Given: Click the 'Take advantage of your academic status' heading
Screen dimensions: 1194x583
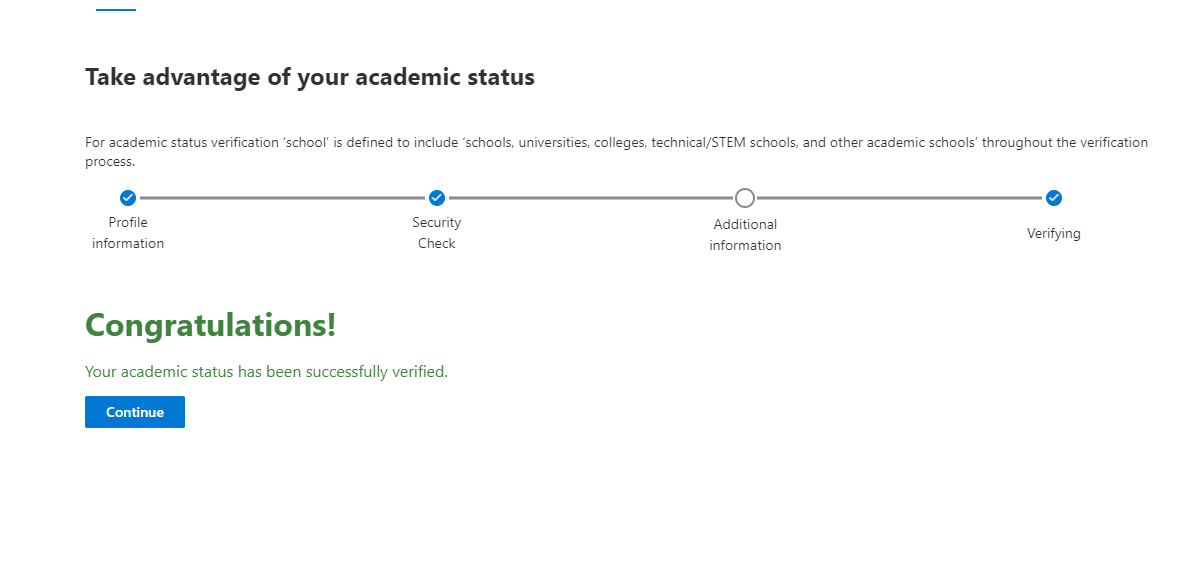Looking at the screenshot, I should (x=310, y=78).
